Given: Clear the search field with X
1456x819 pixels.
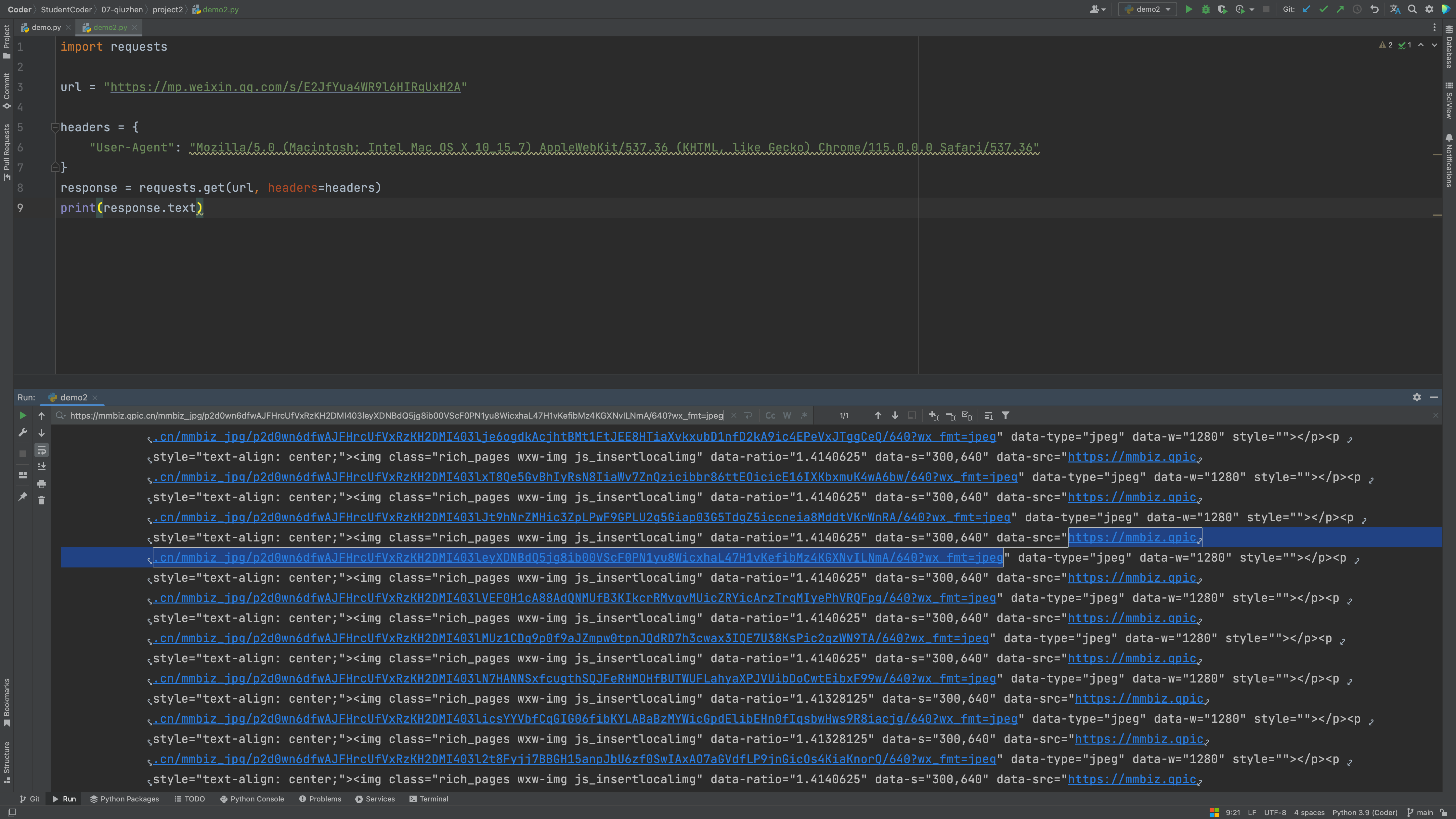Looking at the screenshot, I should tap(734, 415).
